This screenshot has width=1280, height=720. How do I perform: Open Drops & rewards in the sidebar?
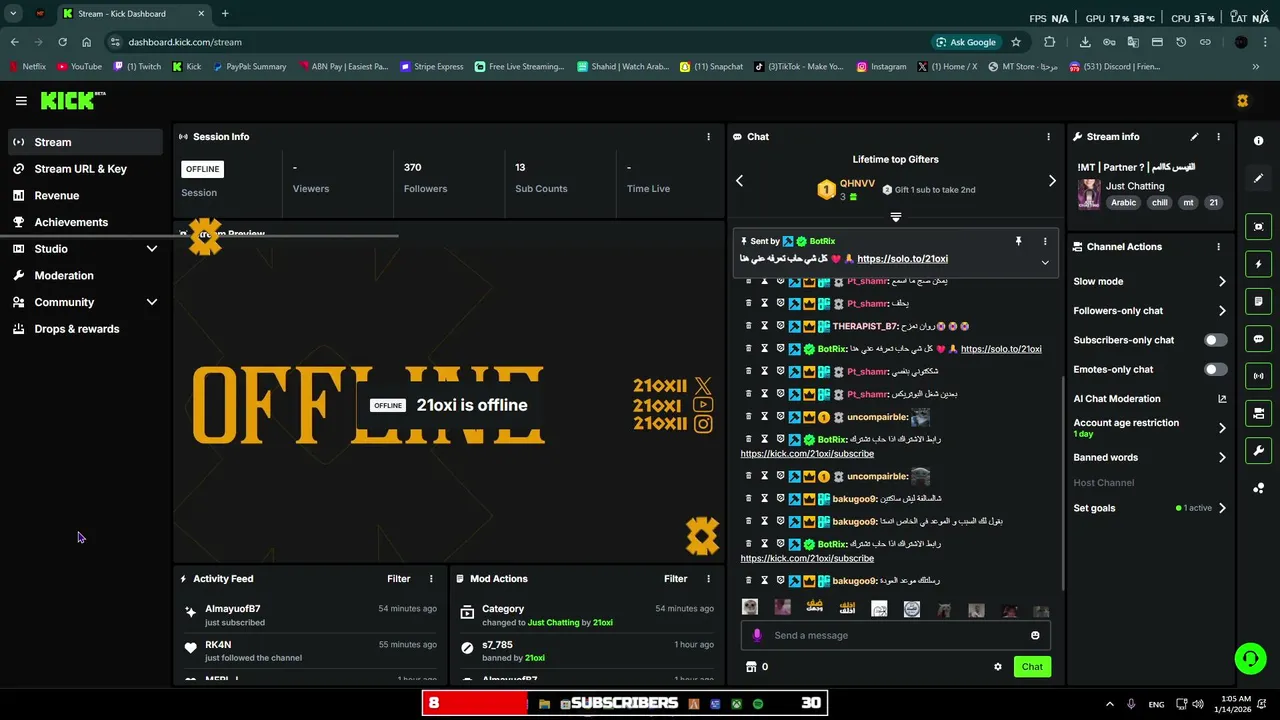click(x=85, y=329)
